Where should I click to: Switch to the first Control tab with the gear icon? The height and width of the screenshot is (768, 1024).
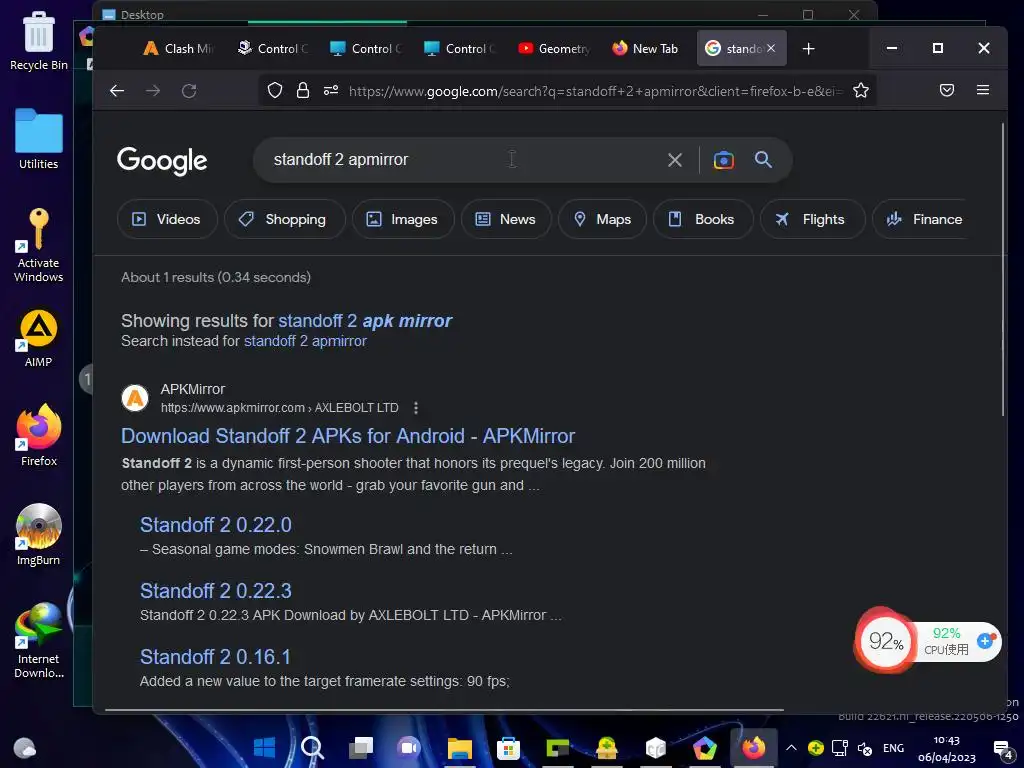coord(272,48)
